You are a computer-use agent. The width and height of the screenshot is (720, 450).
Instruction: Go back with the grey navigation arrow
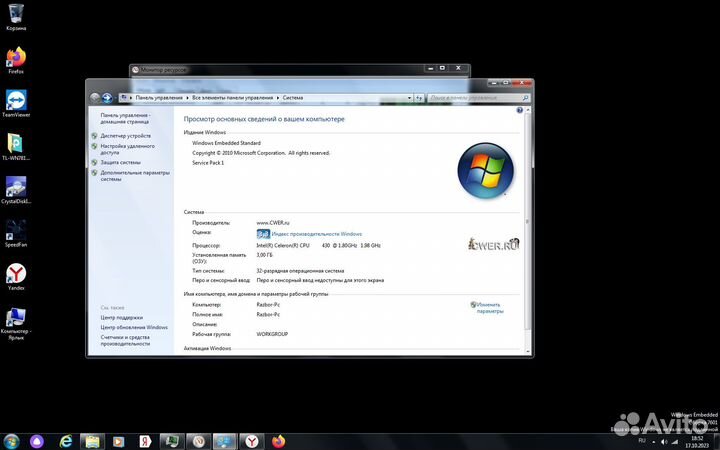click(95, 98)
